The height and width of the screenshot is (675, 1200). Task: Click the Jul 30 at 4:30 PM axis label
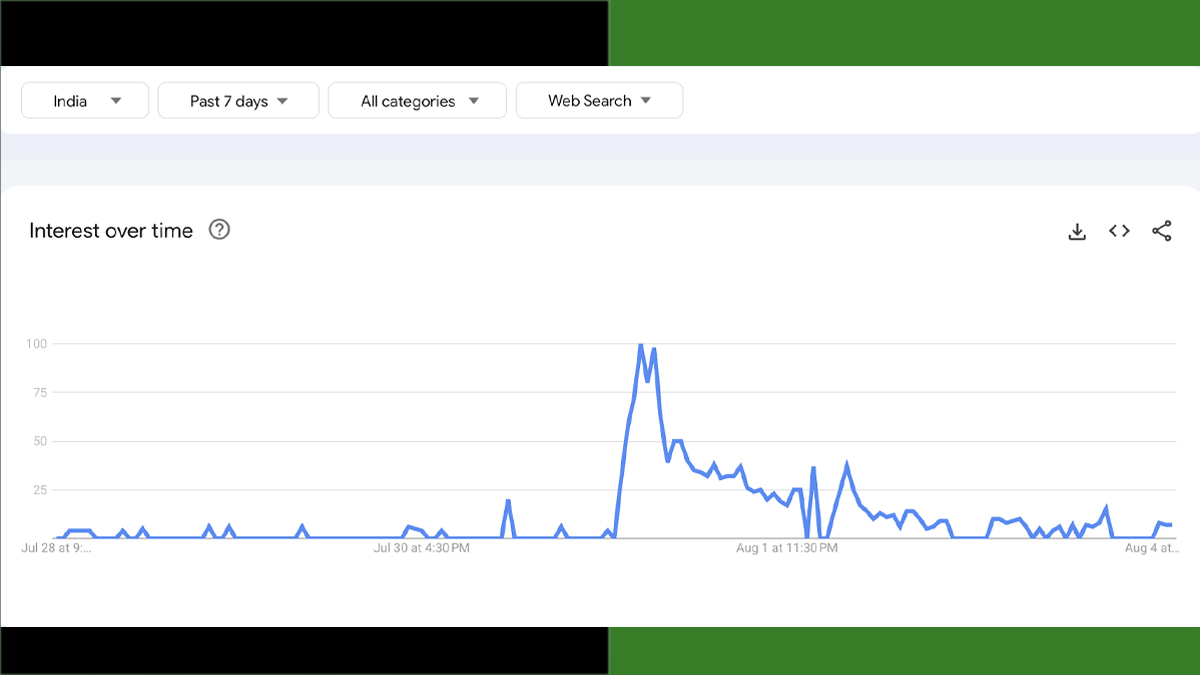coord(423,548)
